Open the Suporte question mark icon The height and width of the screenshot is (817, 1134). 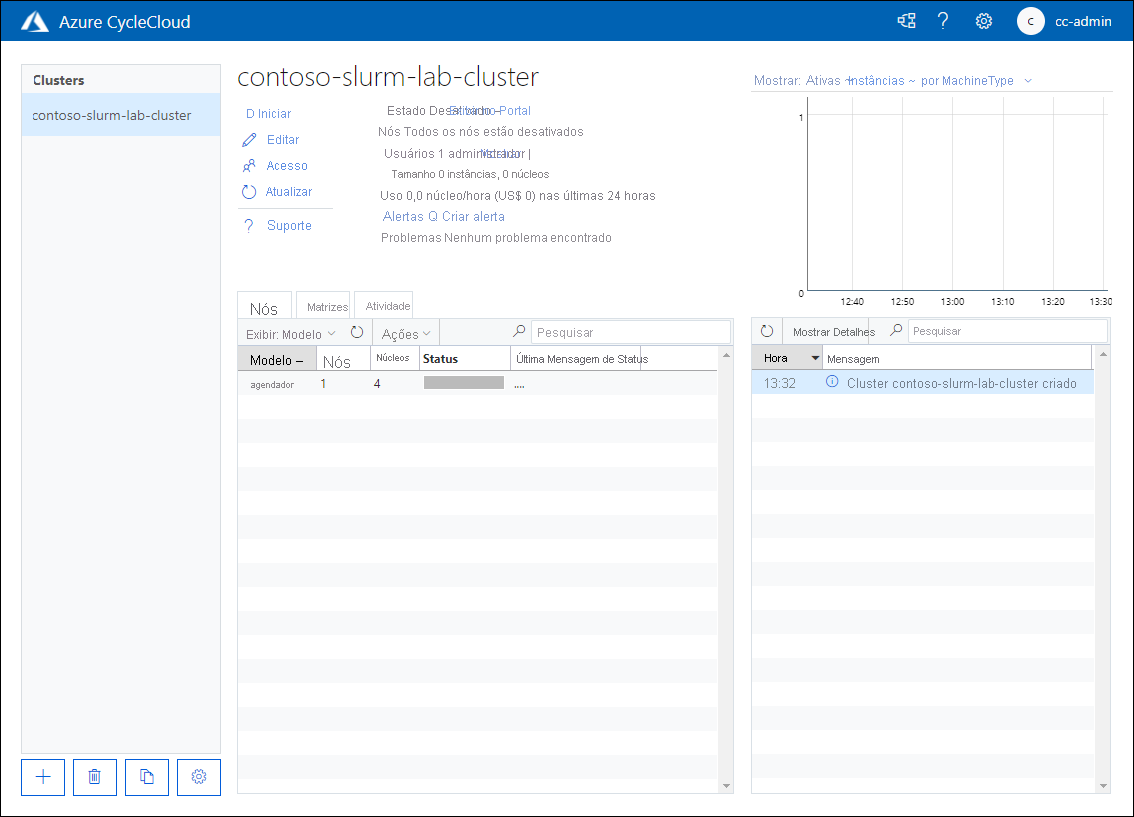[x=249, y=225]
